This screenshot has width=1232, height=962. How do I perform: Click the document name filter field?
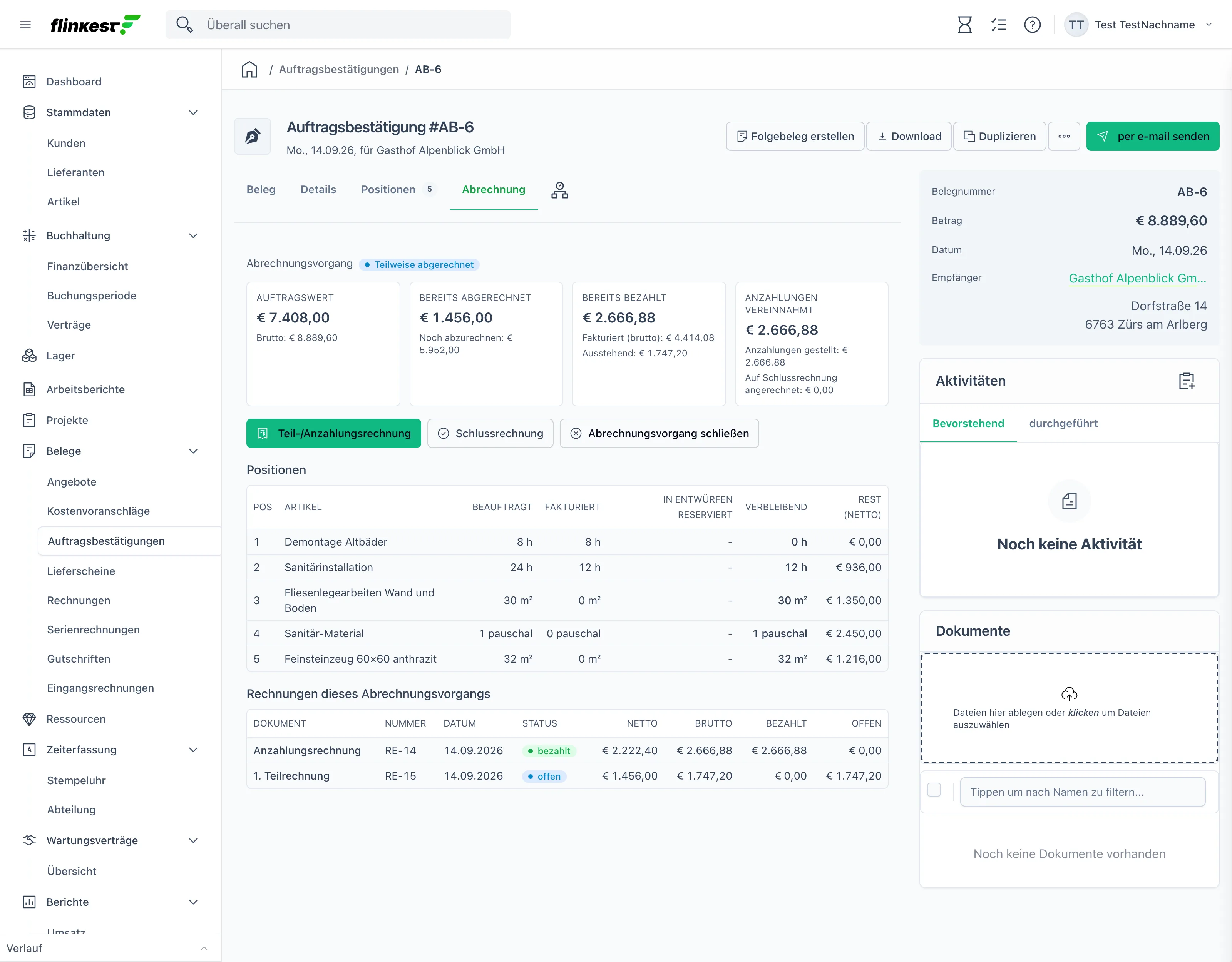tap(1083, 792)
